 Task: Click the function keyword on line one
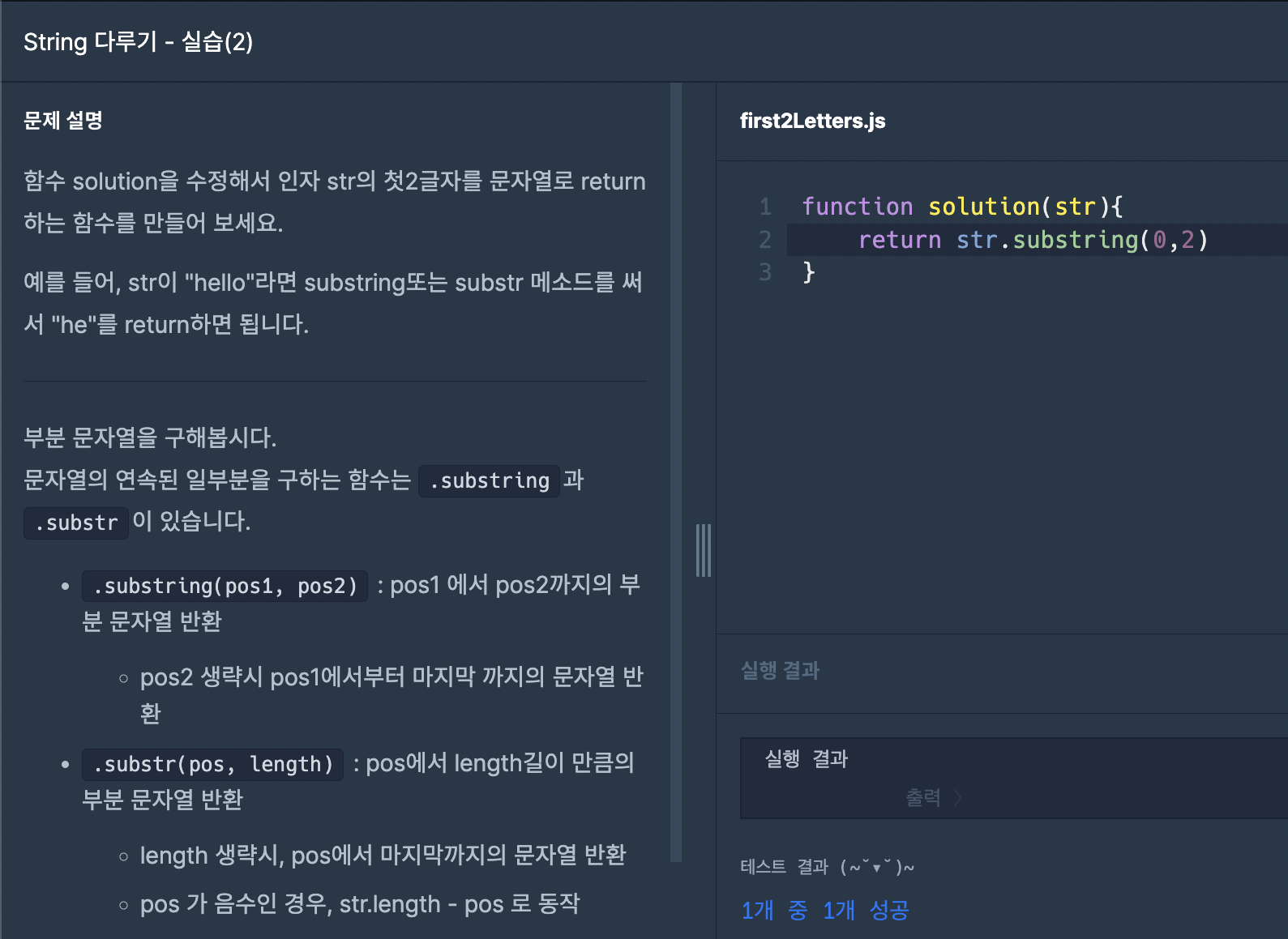pyautogui.click(x=858, y=207)
